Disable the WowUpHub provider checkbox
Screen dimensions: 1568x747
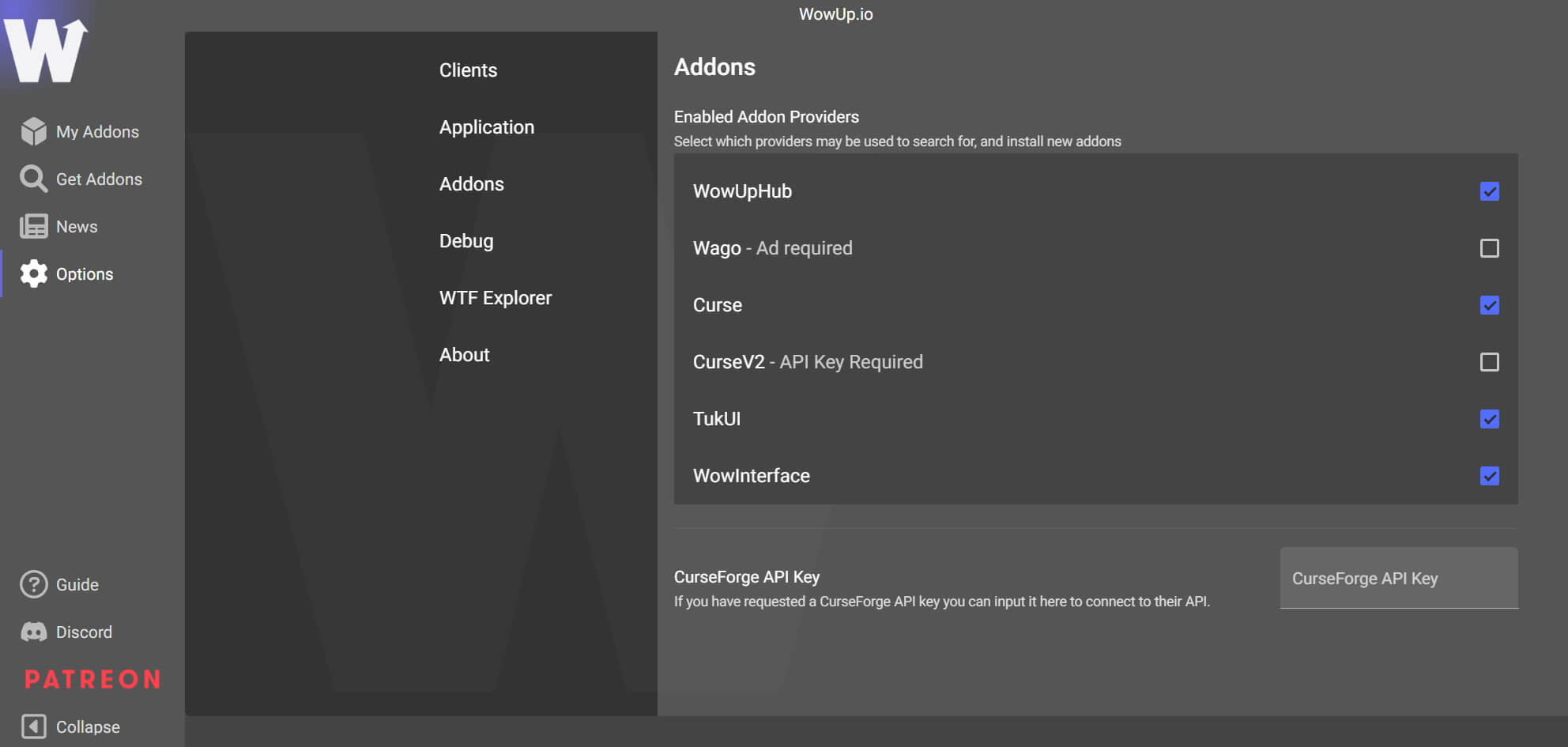(x=1489, y=191)
